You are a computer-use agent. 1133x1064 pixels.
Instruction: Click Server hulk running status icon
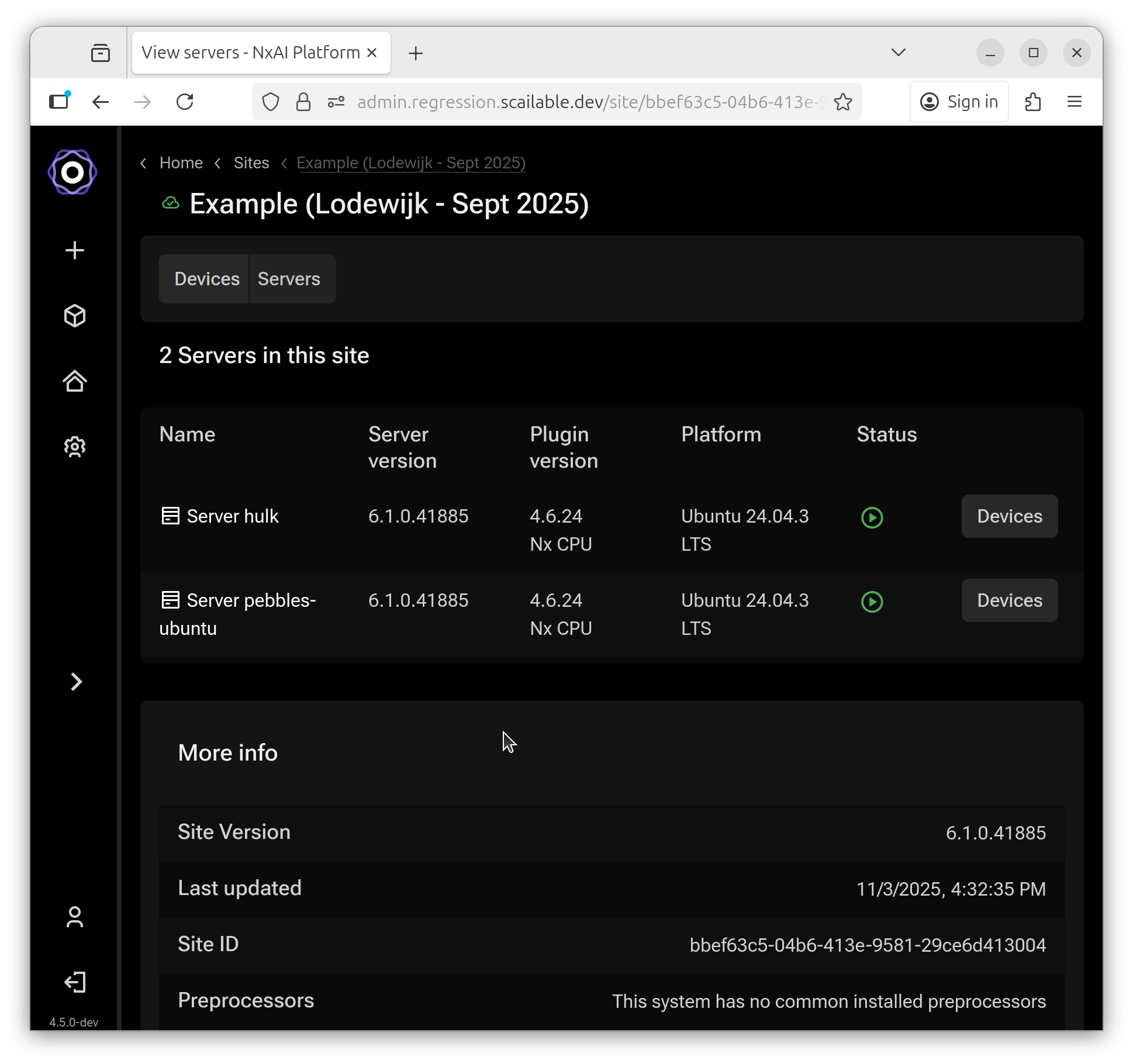(872, 517)
